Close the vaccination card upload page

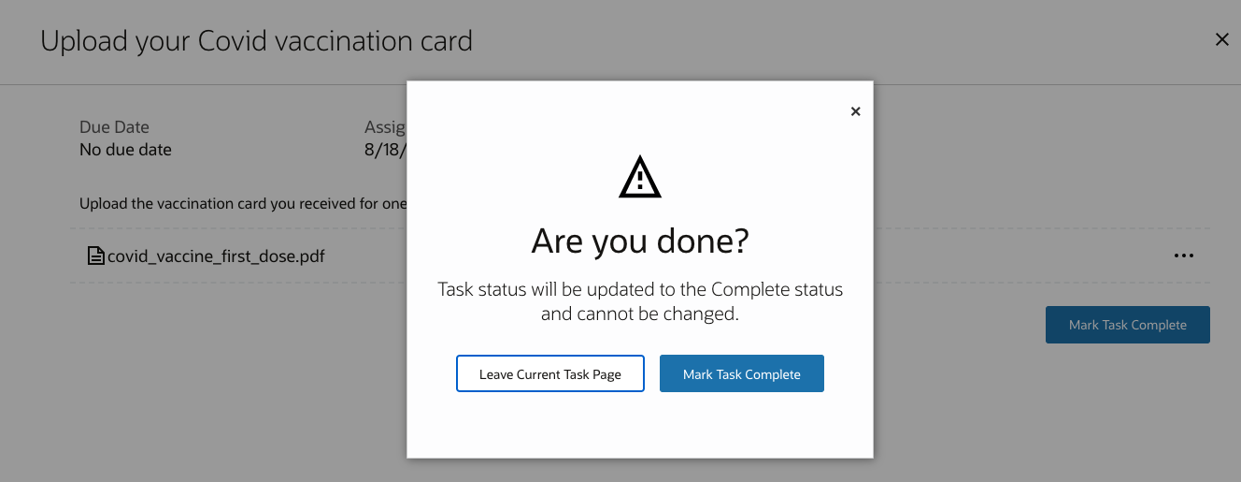tap(1221, 40)
